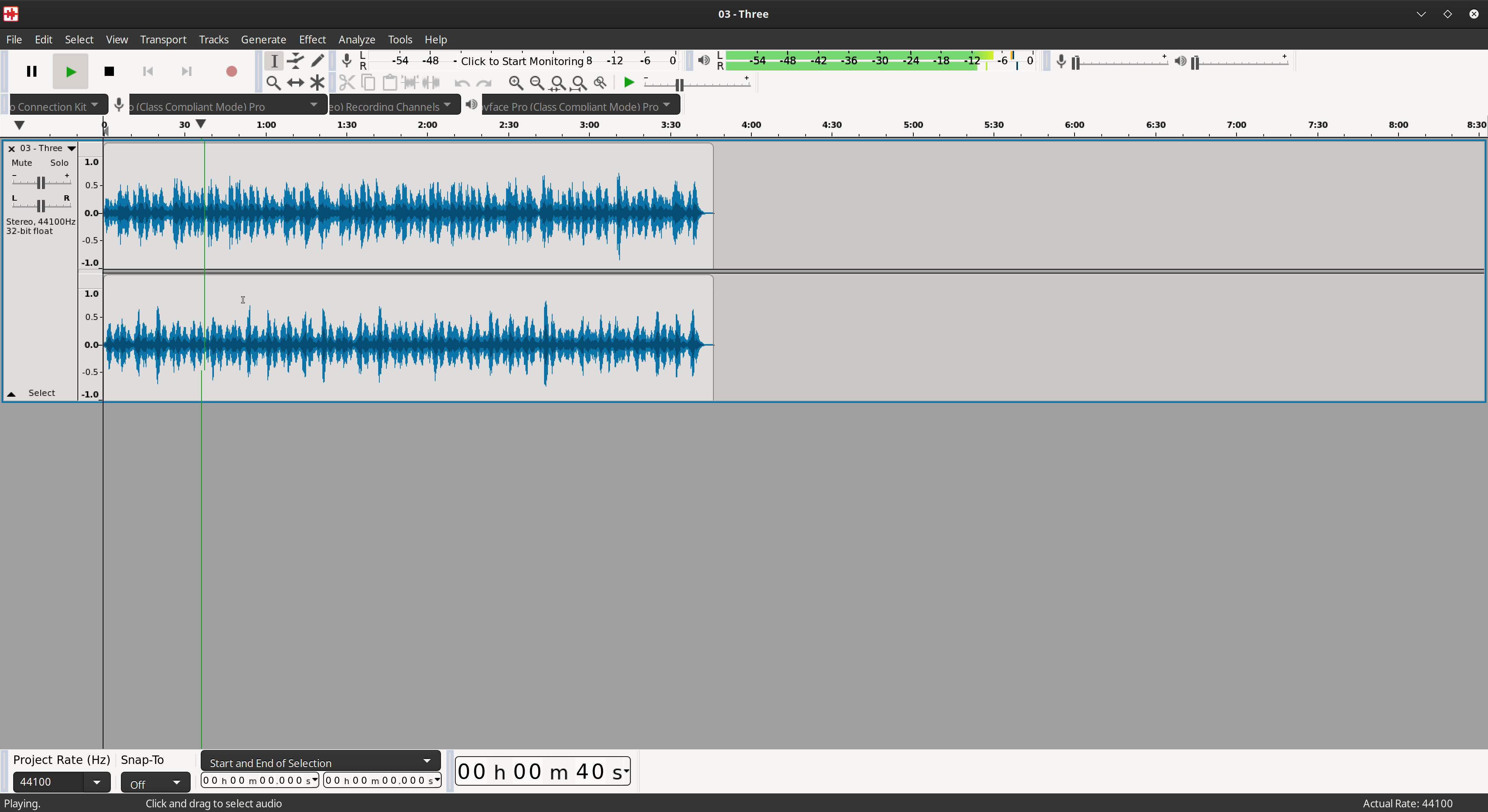The image size is (1488, 812).
Task: Open the Generate menu
Action: (x=263, y=39)
